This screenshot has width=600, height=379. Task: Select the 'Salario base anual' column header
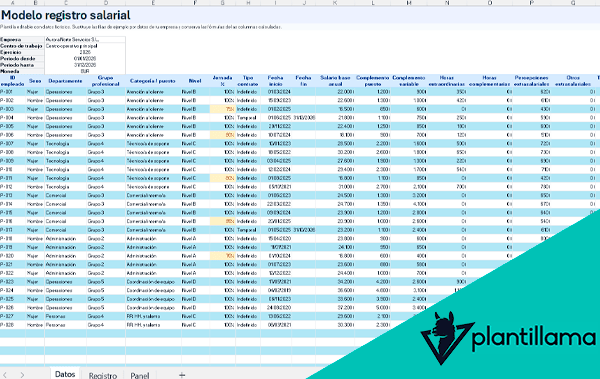pyautogui.click(x=335, y=81)
